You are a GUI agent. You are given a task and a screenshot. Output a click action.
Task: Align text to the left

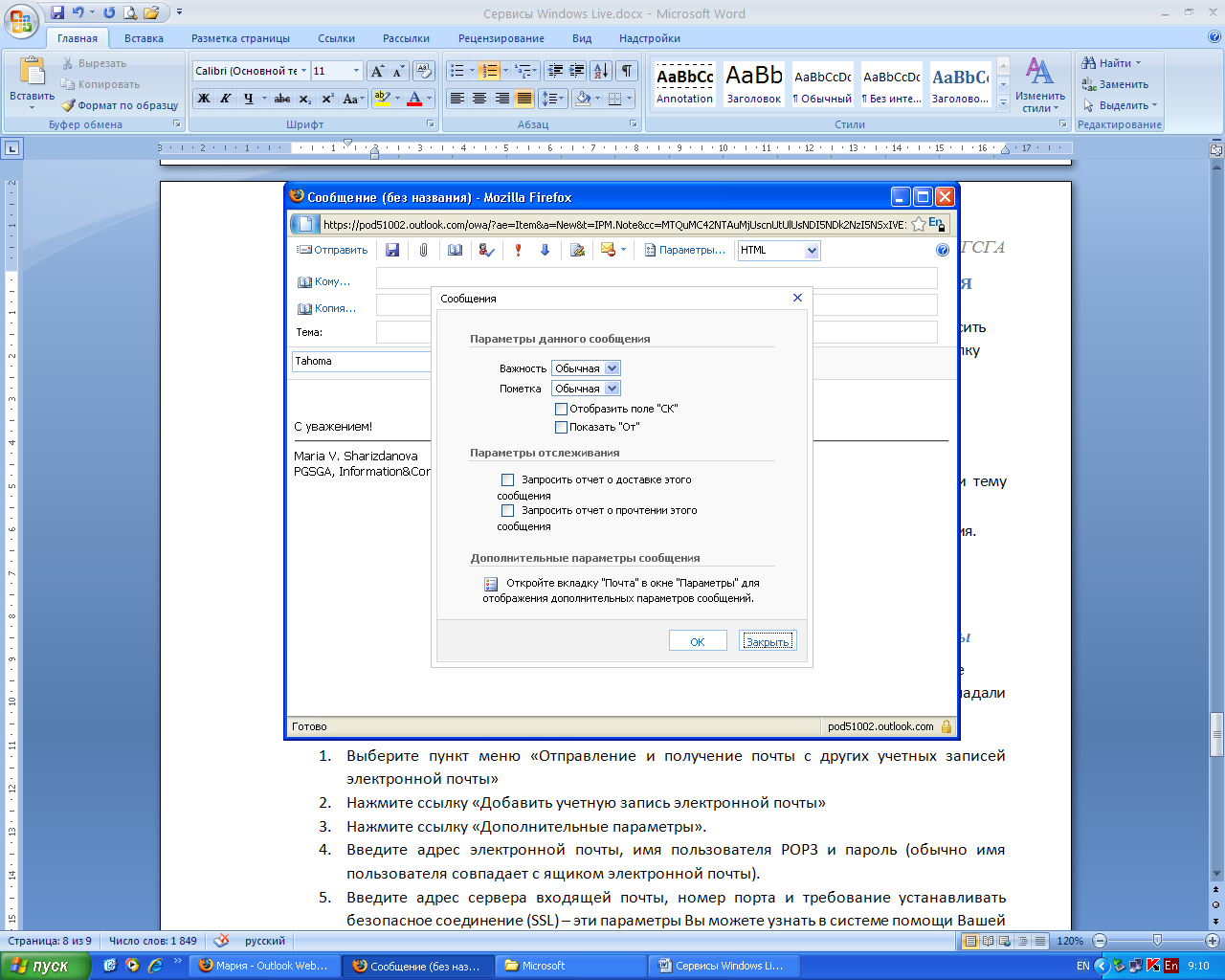[x=457, y=99]
